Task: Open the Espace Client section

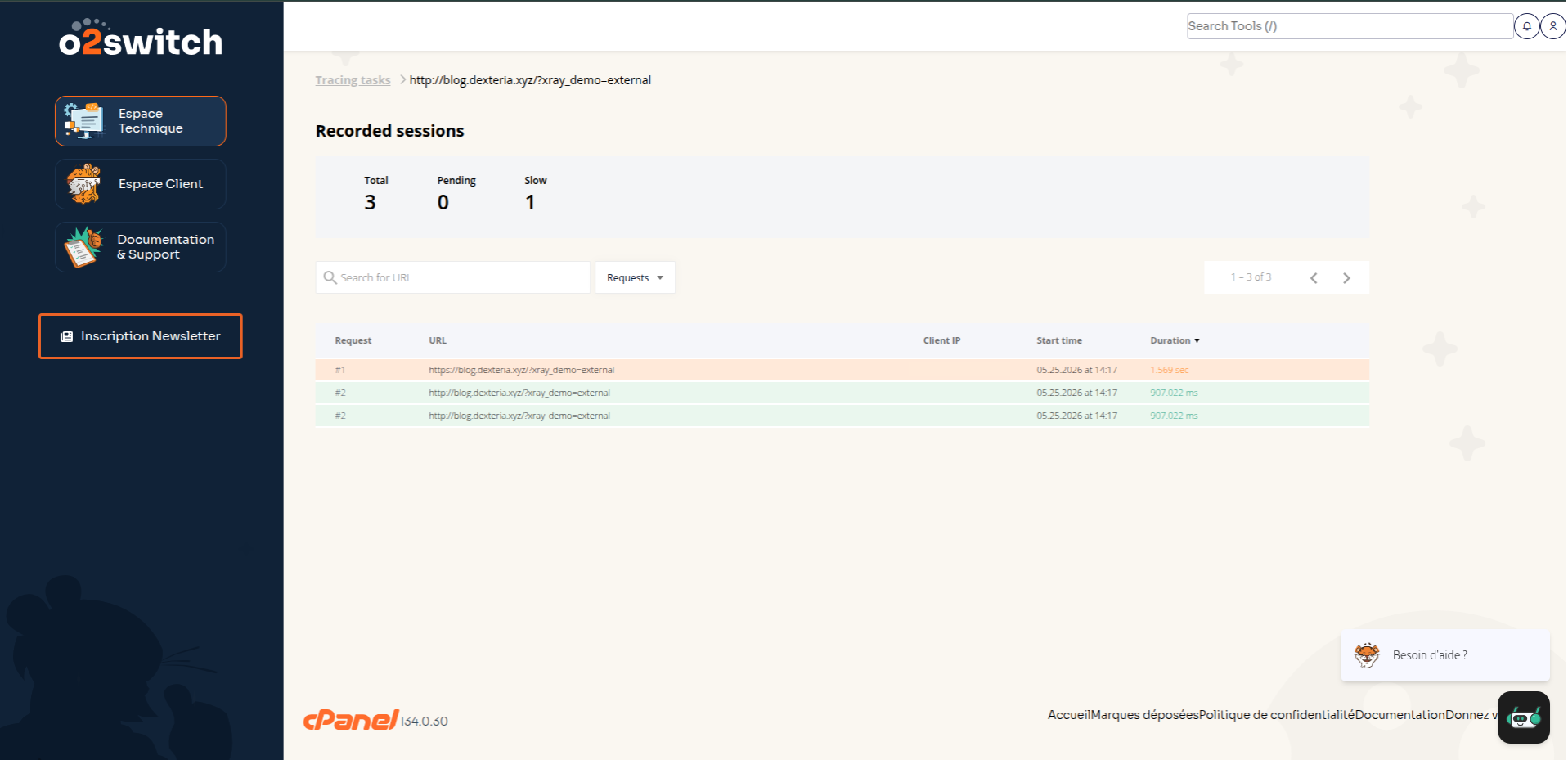Action: pyautogui.click(x=141, y=184)
